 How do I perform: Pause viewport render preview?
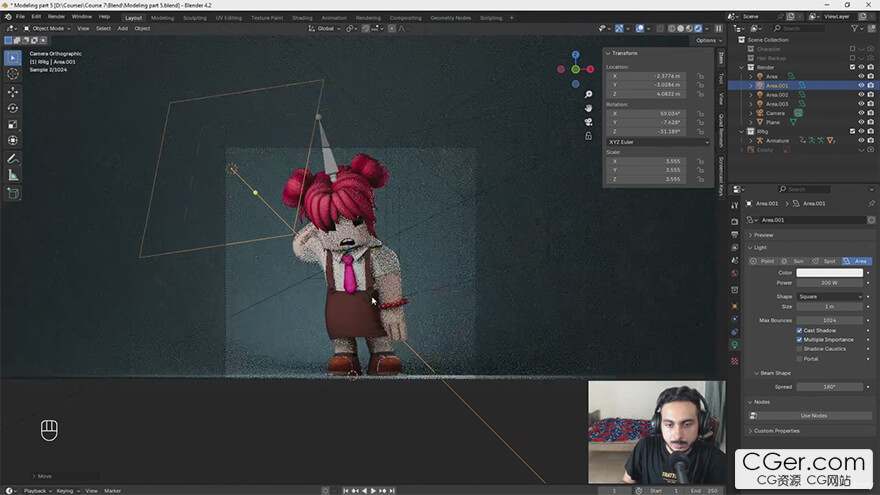pyautogui.click(x=718, y=29)
